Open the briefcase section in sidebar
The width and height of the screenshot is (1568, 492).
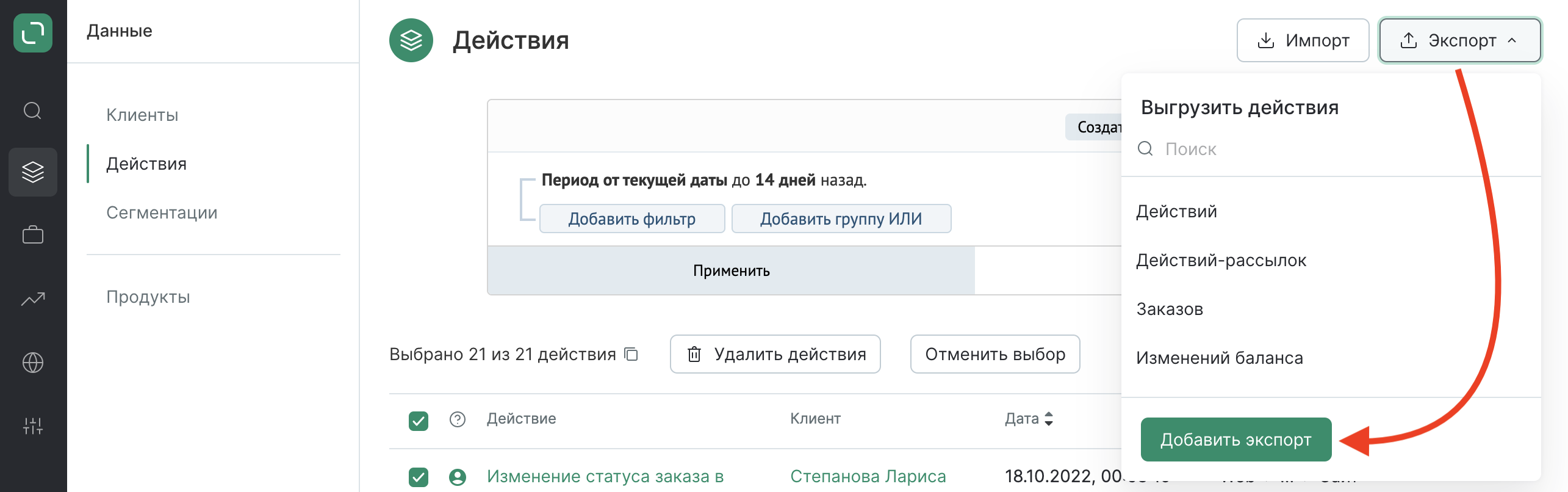pyautogui.click(x=33, y=235)
